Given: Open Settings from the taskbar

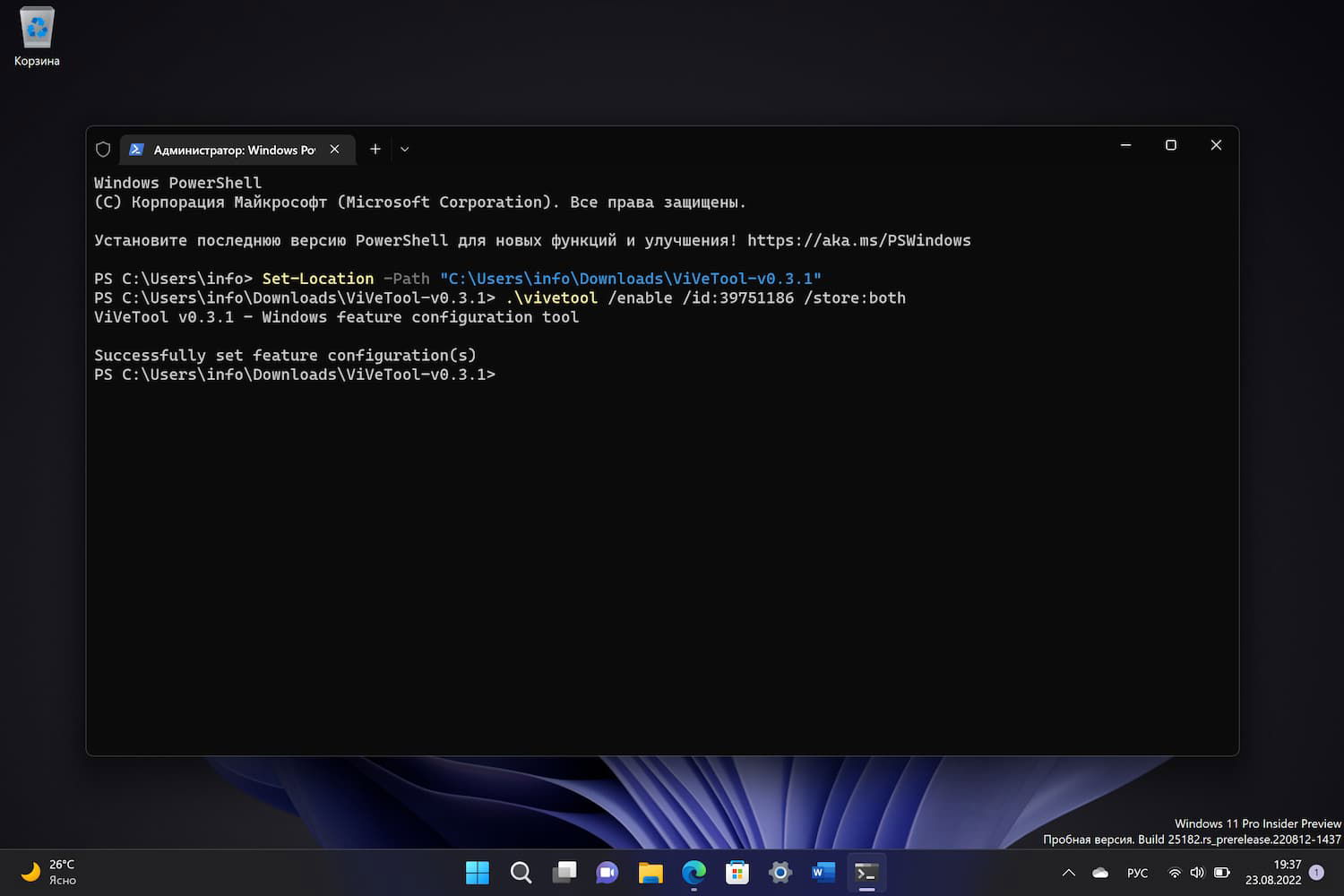Looking at the screenshot, I should 780,873.
